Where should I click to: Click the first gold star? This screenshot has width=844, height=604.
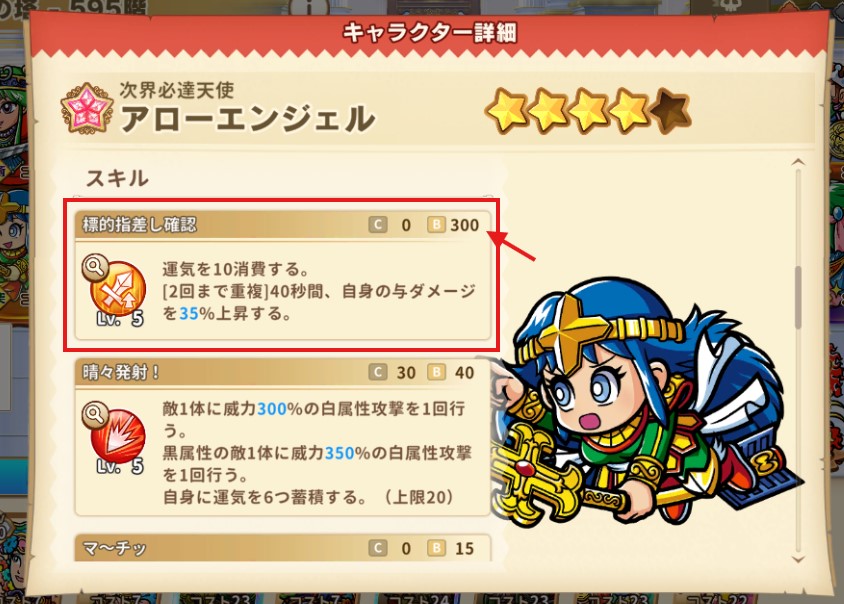coord(506,111)
